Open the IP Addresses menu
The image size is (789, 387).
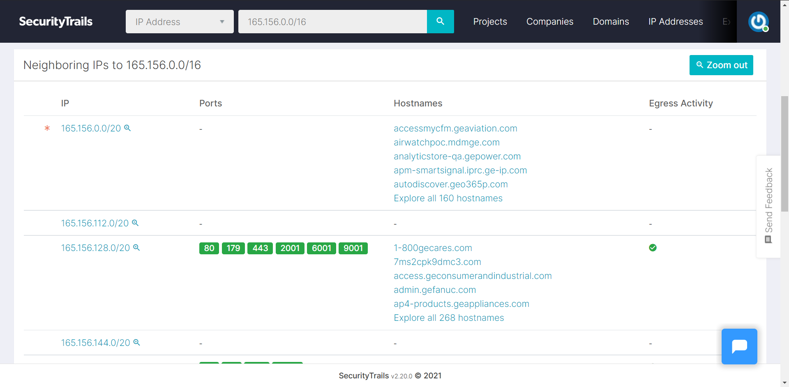(x=676, y=22)
